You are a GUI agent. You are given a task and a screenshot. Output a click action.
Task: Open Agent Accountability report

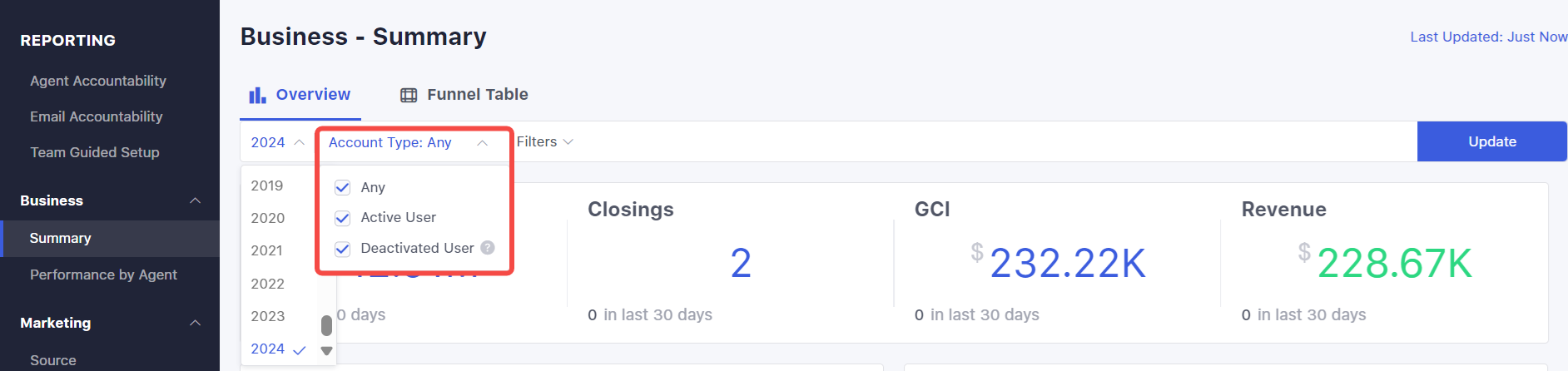tap(98, 81)
